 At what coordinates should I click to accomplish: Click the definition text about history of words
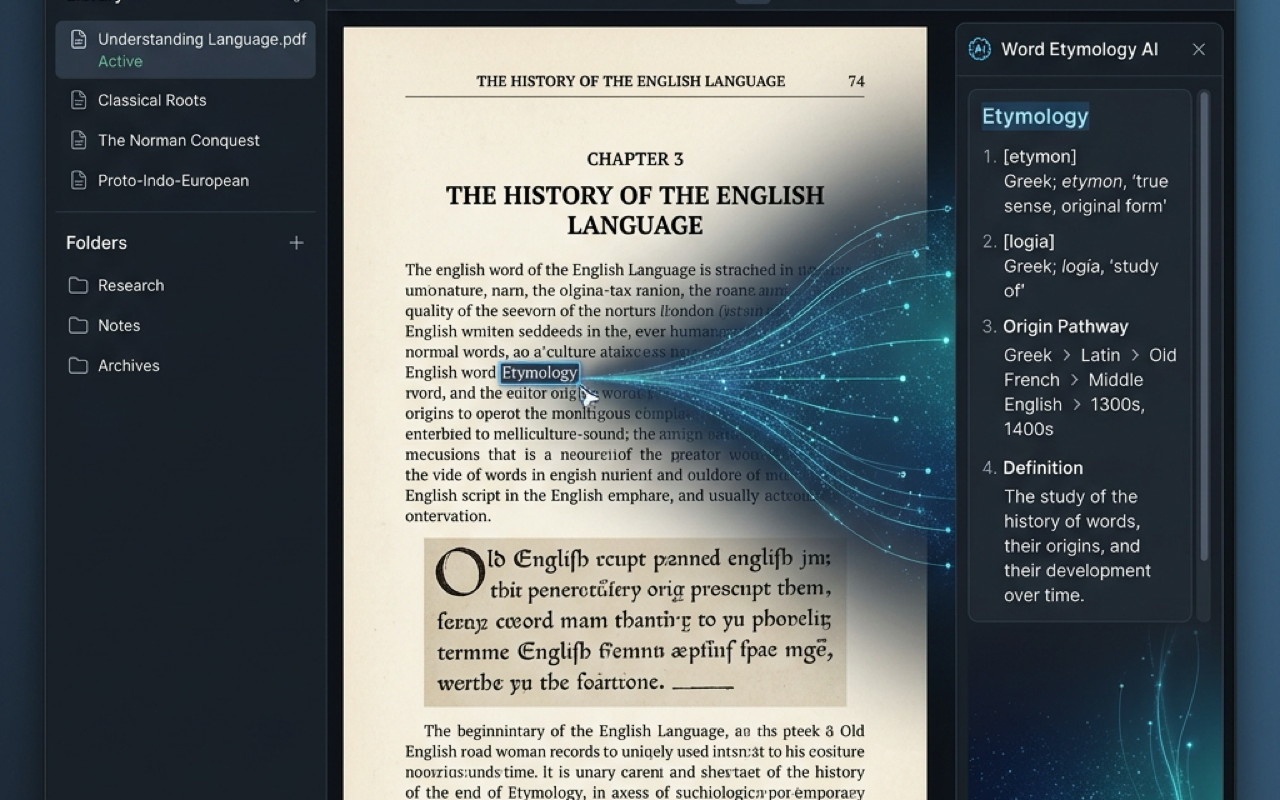[1077, 546]
